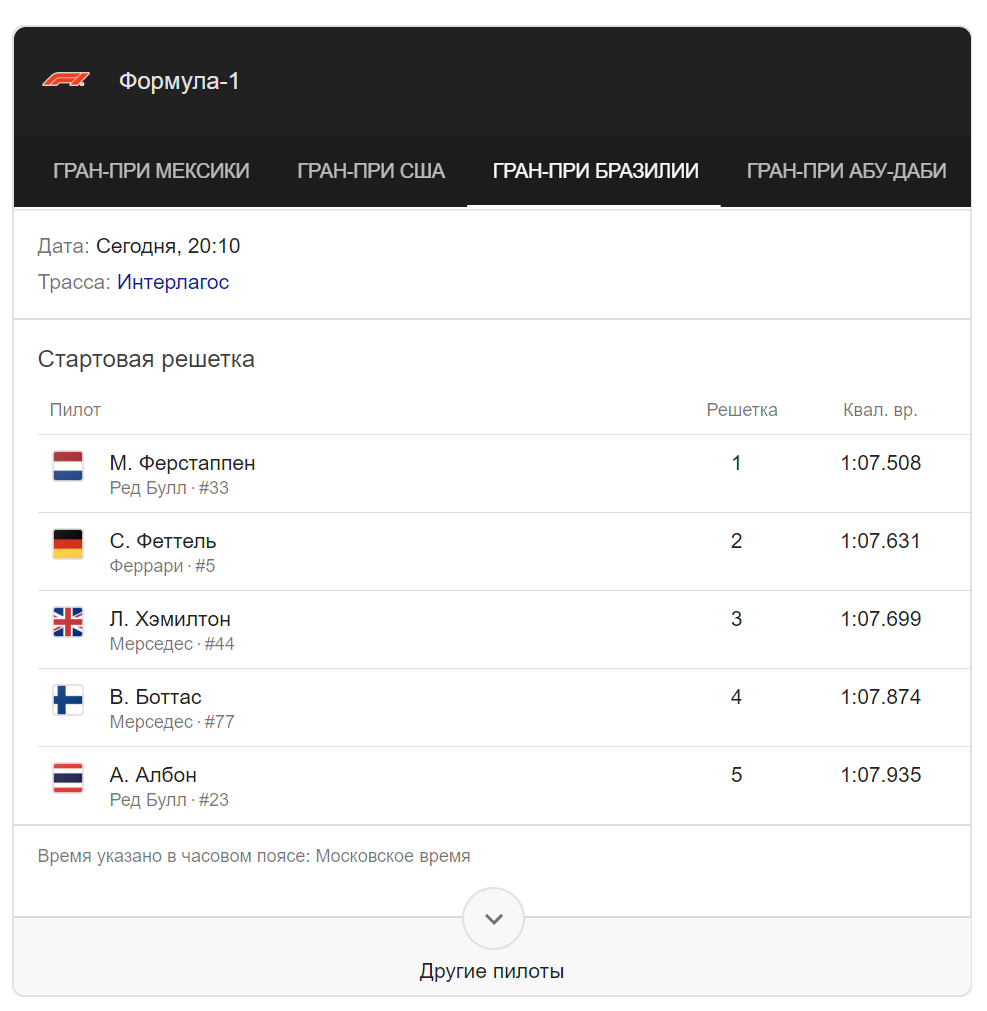Select driver М. Ферстаппен row
Viewport: 987px width, 1011px height.
[x=504, y=474]
